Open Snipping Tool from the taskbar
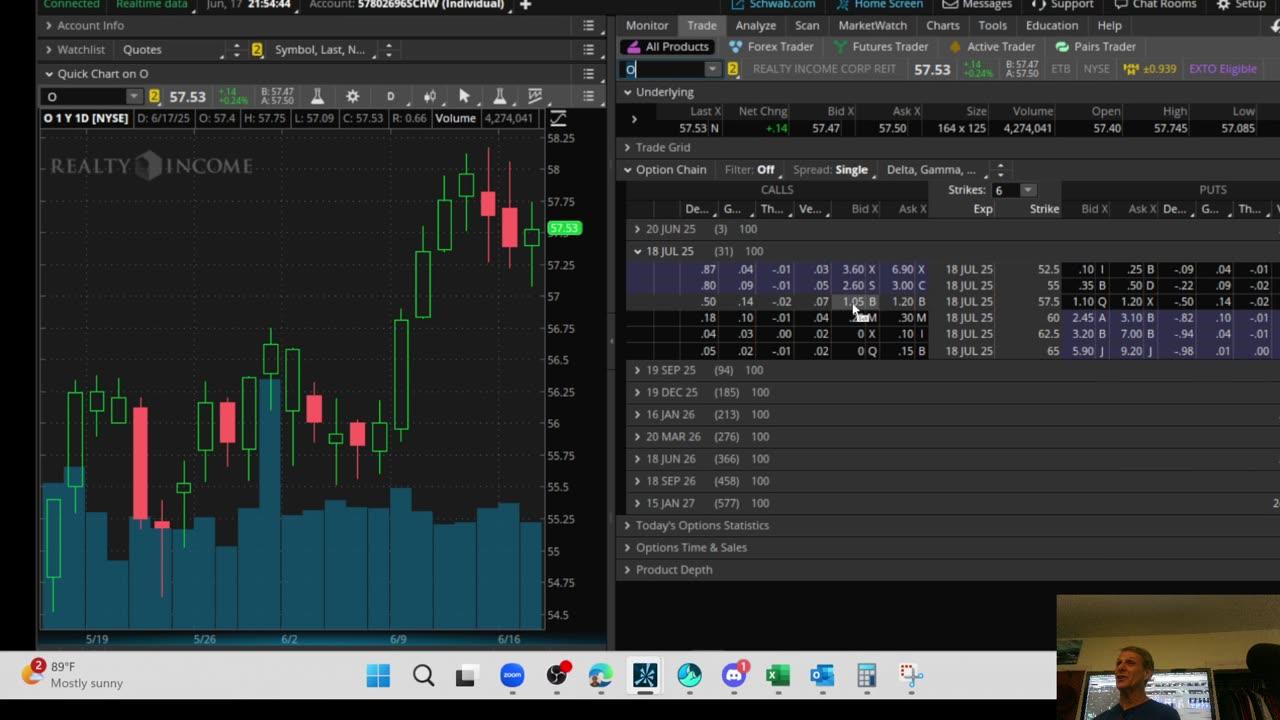This screenshot has height=720, width=1280. [x=910, y=676]
